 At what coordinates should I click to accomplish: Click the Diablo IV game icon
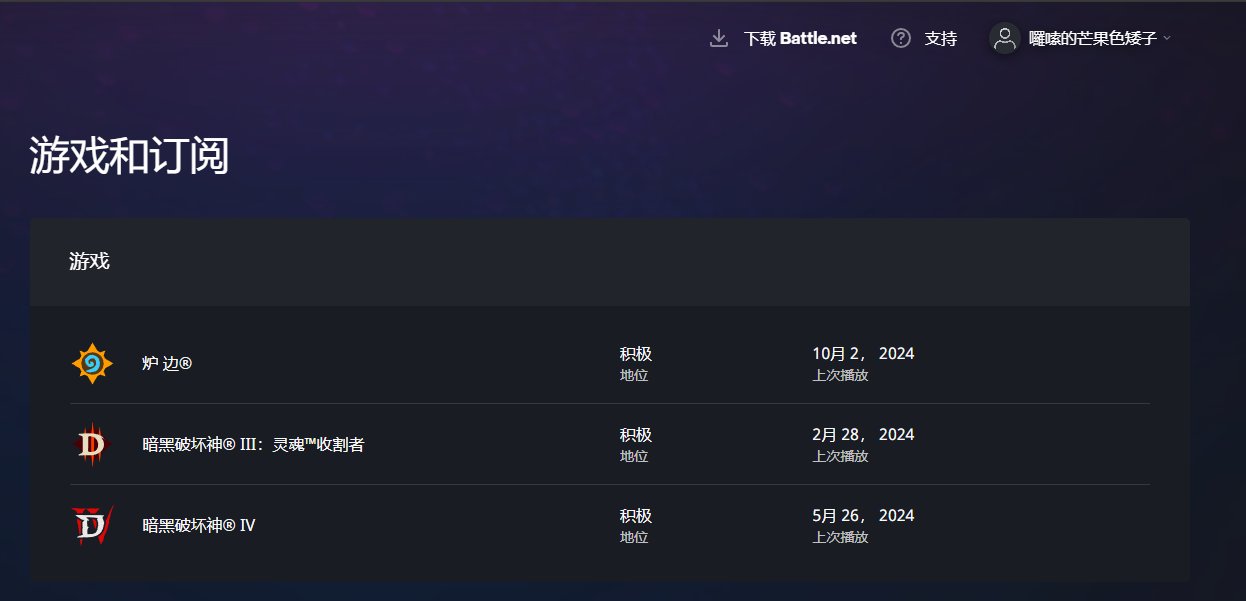(x=92, y=525)
